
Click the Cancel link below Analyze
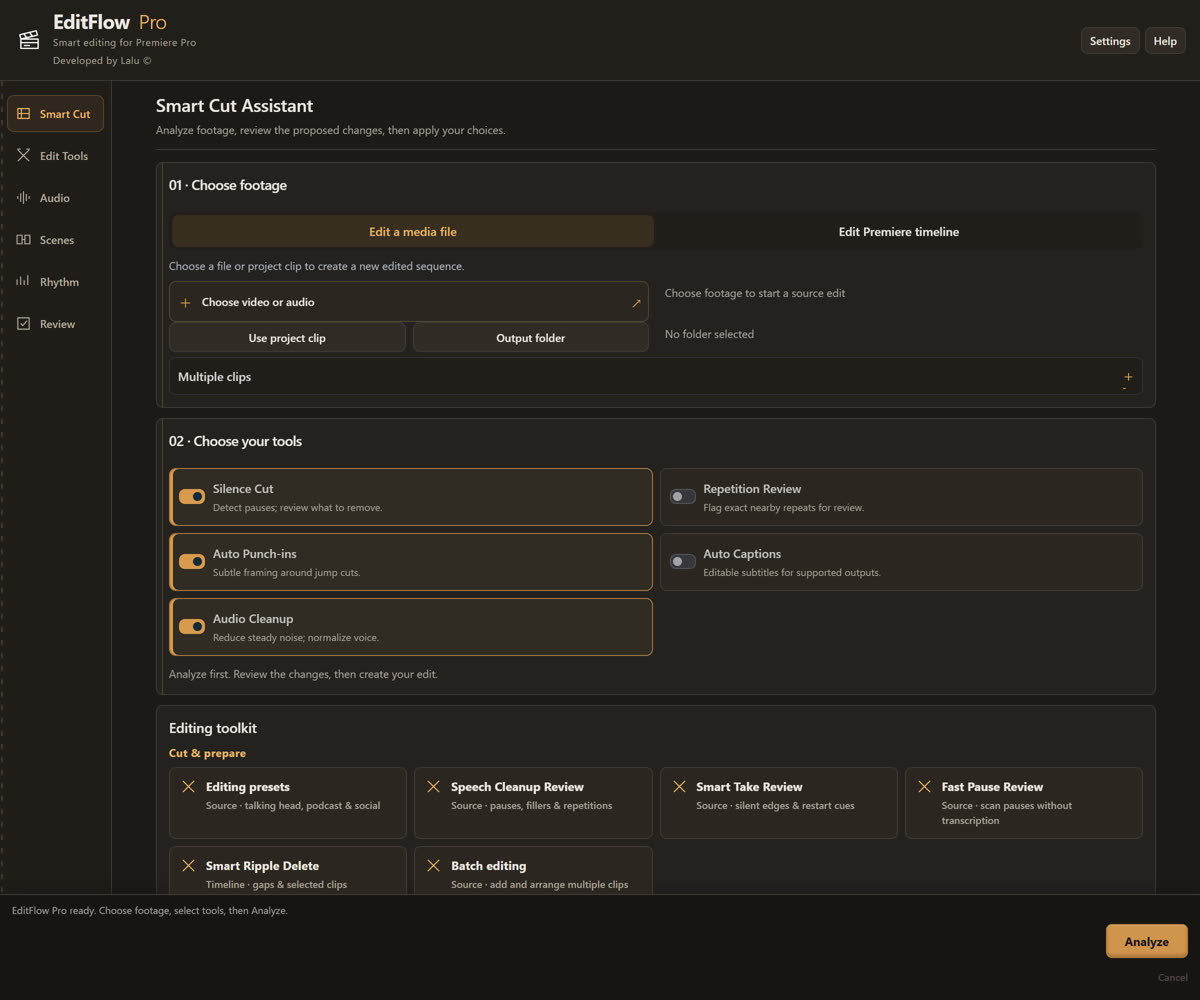[x=1172, y=977]
